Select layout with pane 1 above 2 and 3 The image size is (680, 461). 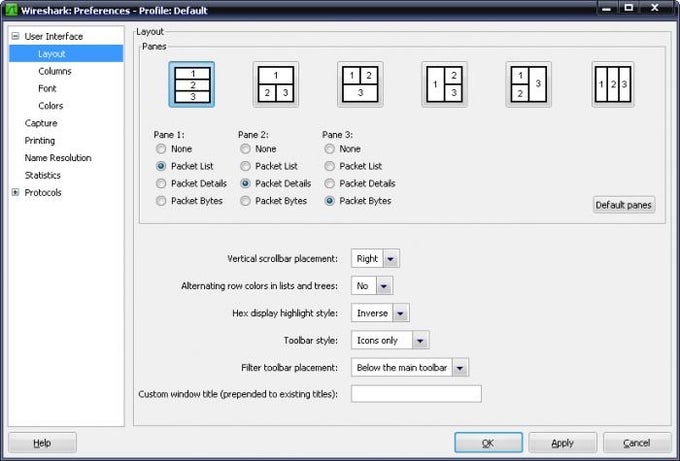coord(276,84)
